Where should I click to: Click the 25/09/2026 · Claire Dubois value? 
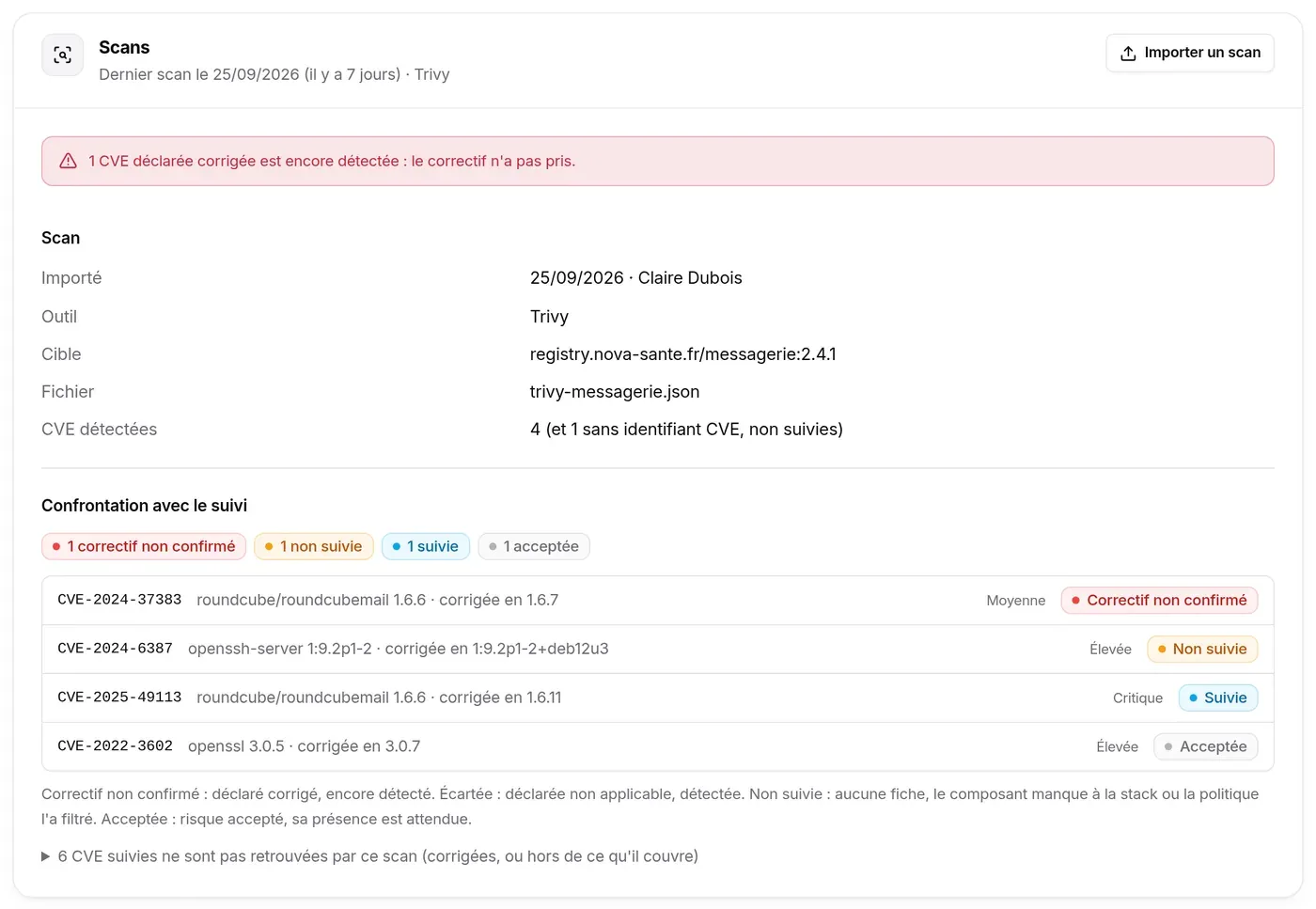[636, 278]
